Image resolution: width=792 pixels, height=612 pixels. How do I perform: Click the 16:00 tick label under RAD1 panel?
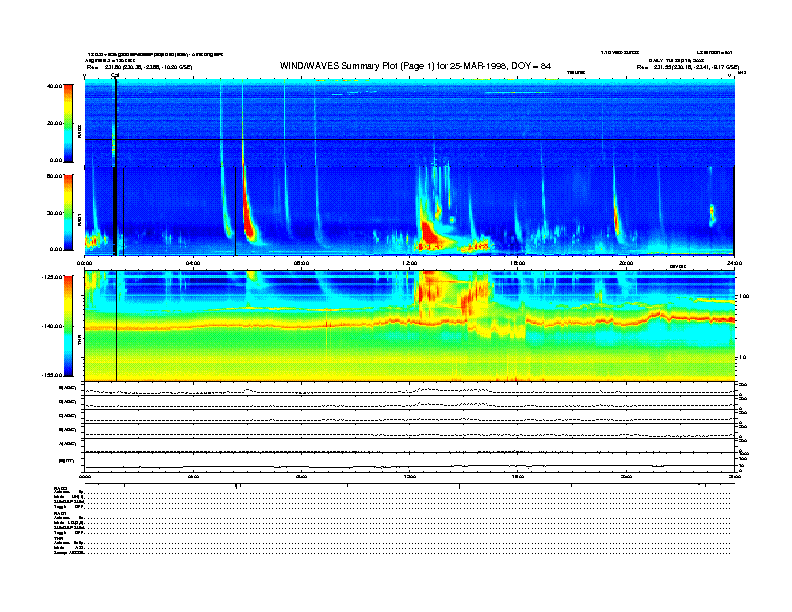[518, 263]
